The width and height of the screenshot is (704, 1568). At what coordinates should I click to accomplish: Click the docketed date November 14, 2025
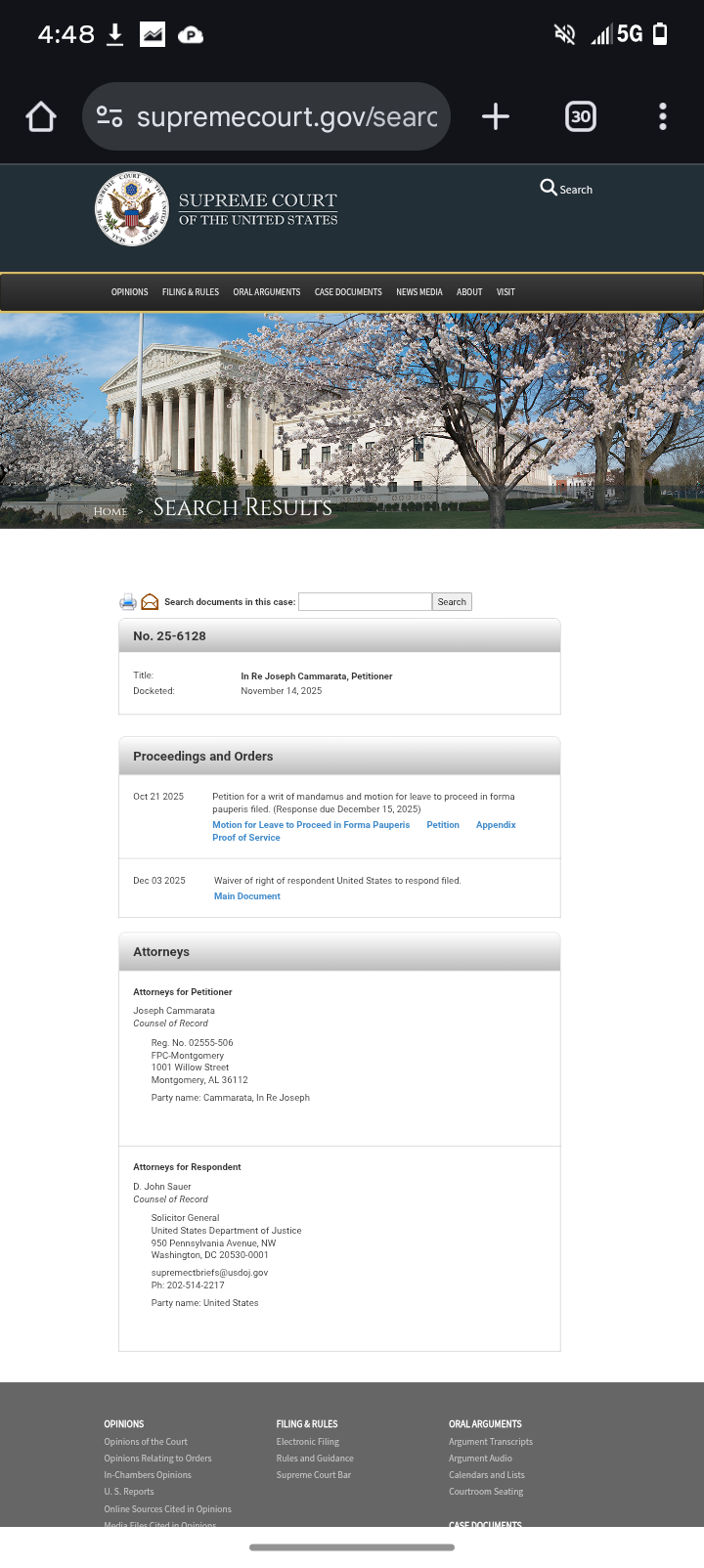pyautogui.click(x=282, y=691)
